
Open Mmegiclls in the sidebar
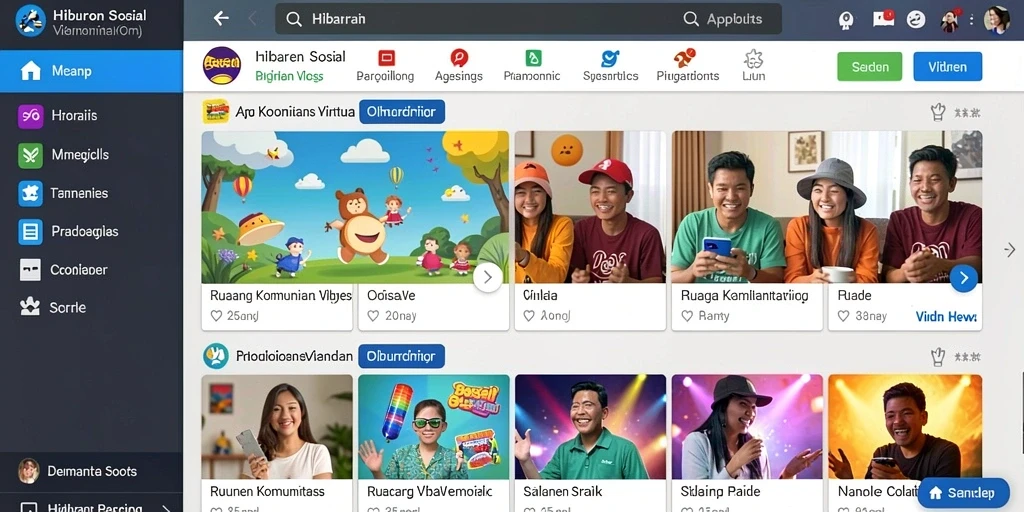click(91, 155)
